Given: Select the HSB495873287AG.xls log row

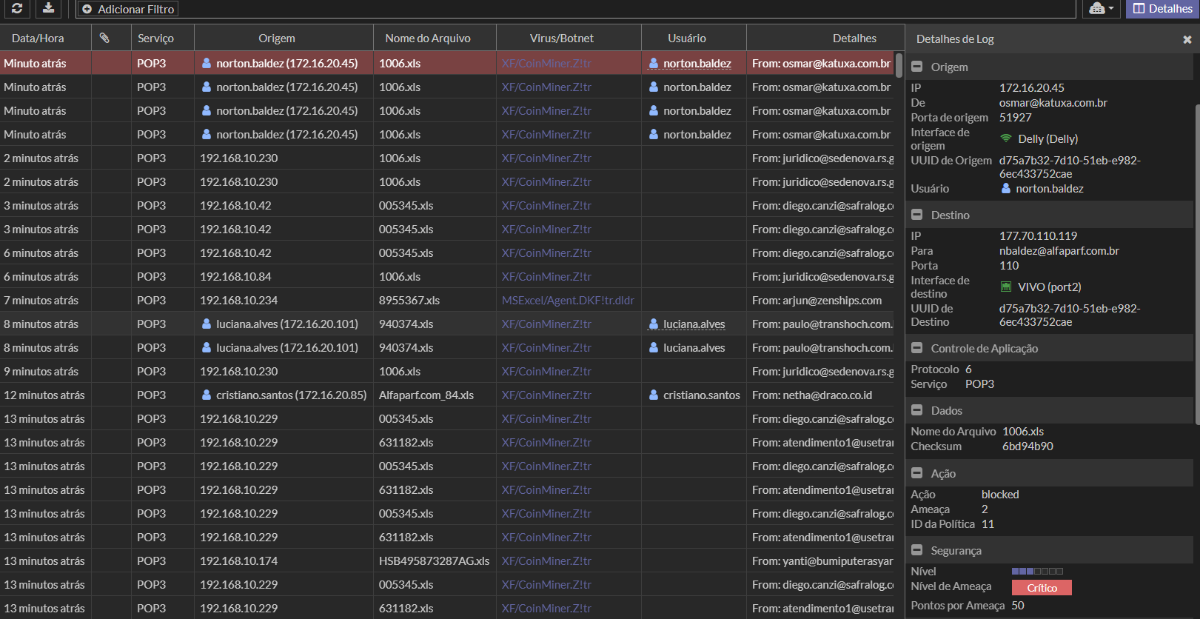Looking at the screenshot, I should coord(434,561).
